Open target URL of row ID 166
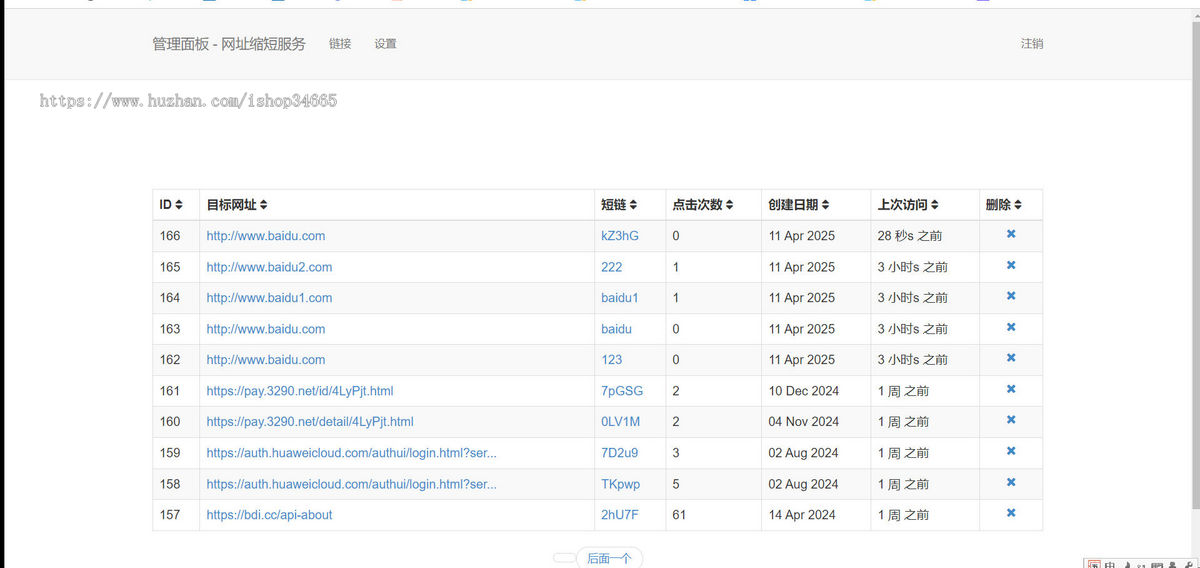 [266, 236]
